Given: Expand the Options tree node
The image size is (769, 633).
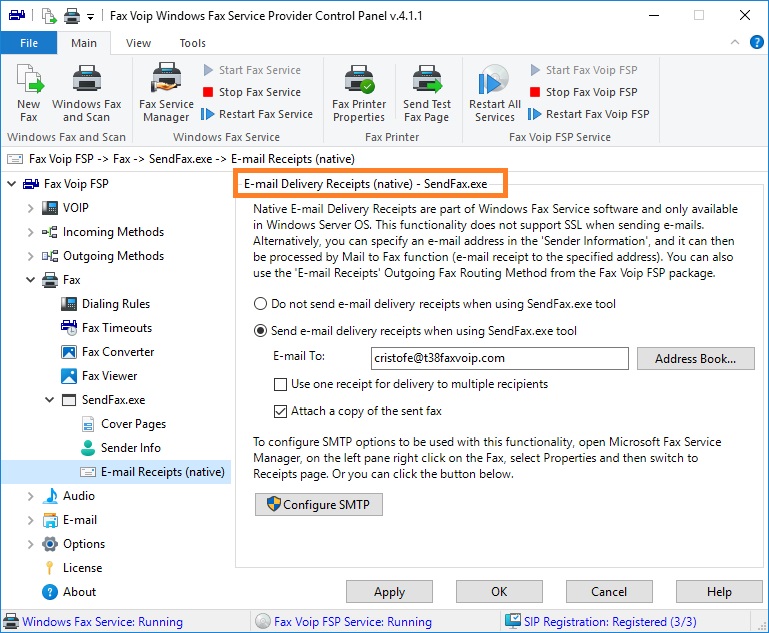Looking at the screenshot, I should coord(30,544).
